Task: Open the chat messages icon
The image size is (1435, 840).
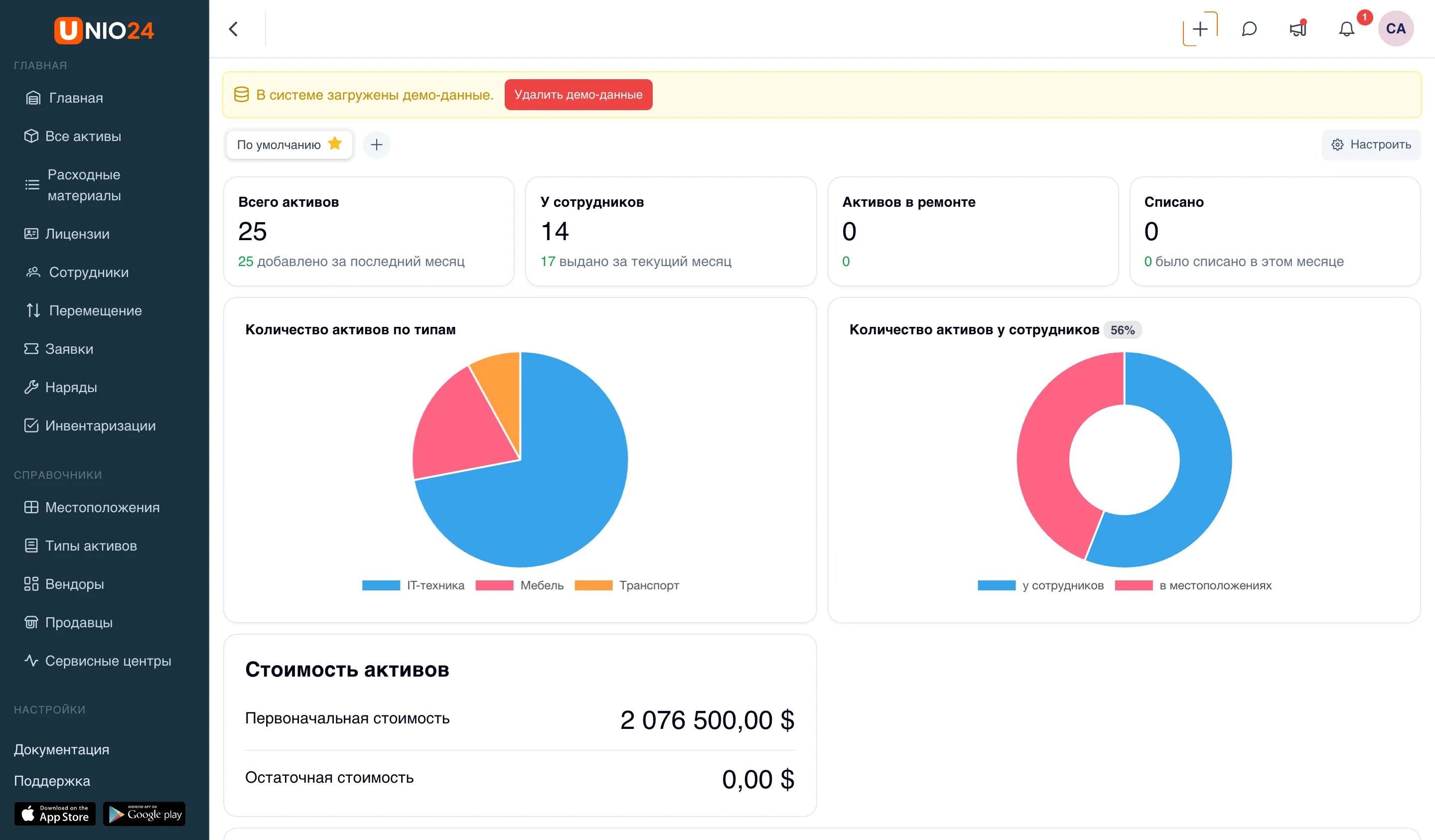Action: pos(1249,29)
